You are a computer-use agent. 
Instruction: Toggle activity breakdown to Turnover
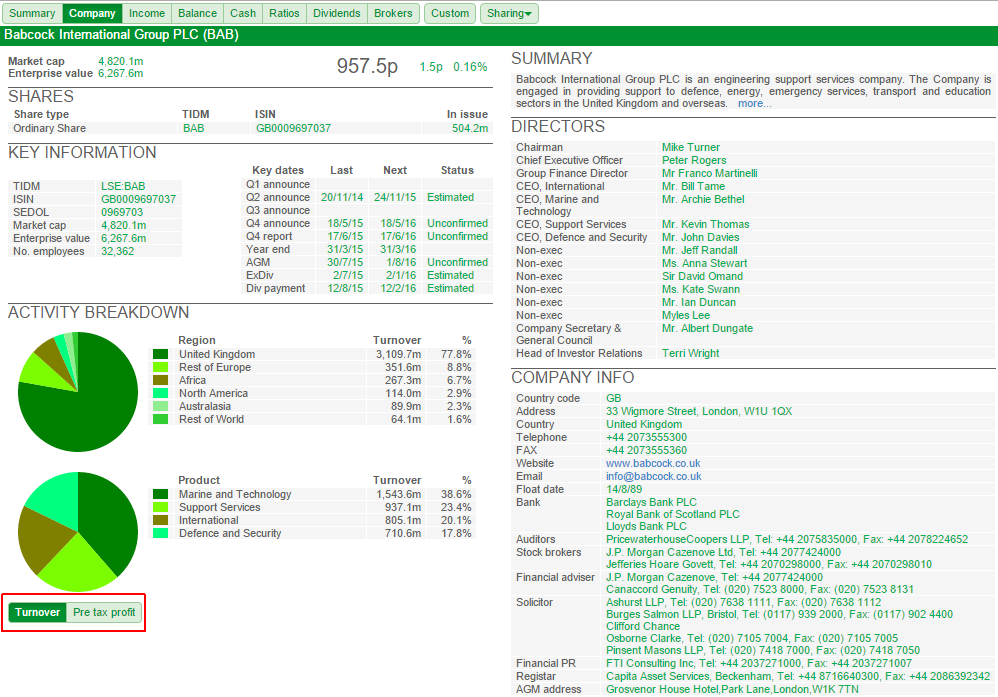point(38,612)
